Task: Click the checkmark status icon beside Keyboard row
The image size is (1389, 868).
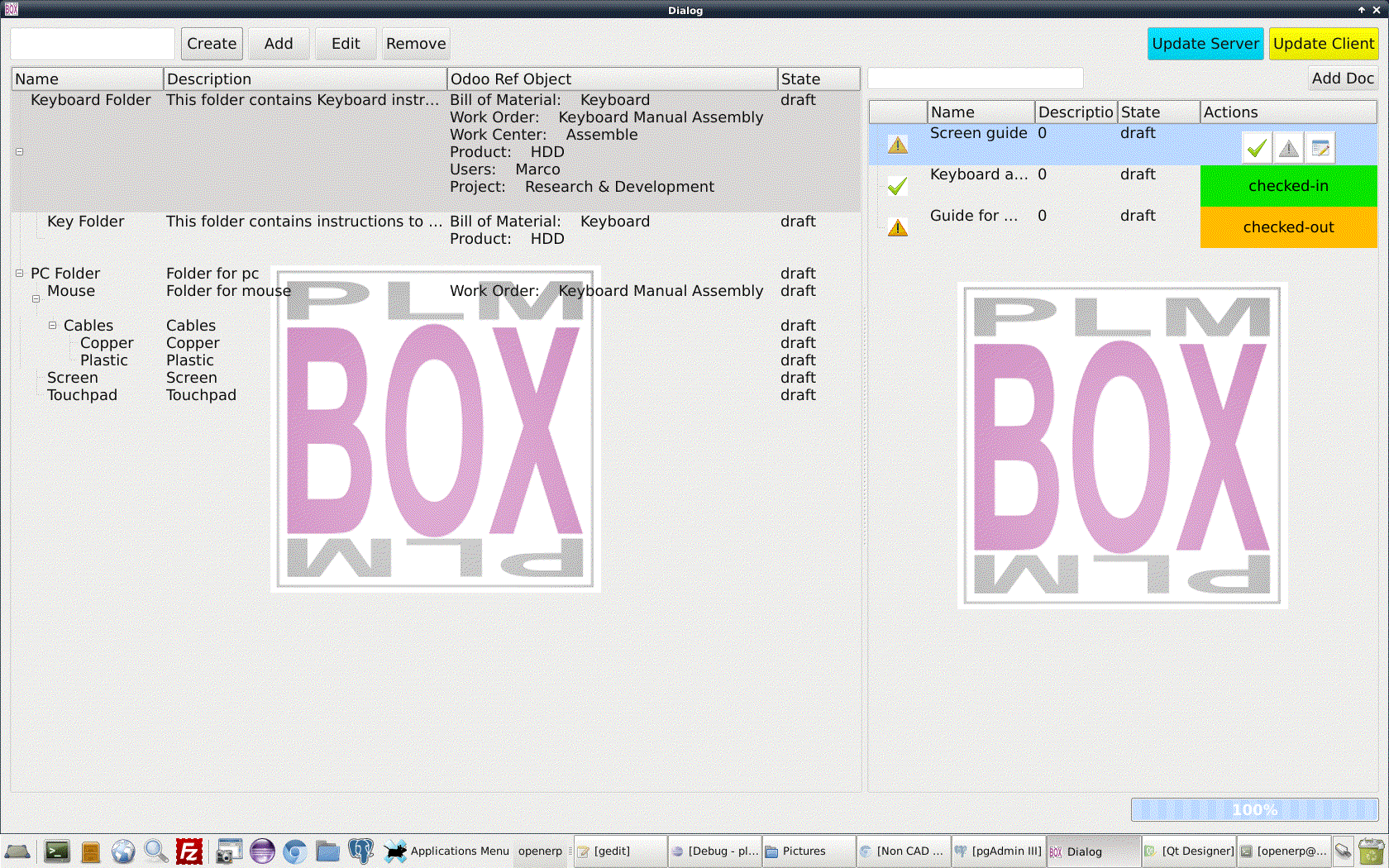Action: pyautogui.click(x=897, y=186)
